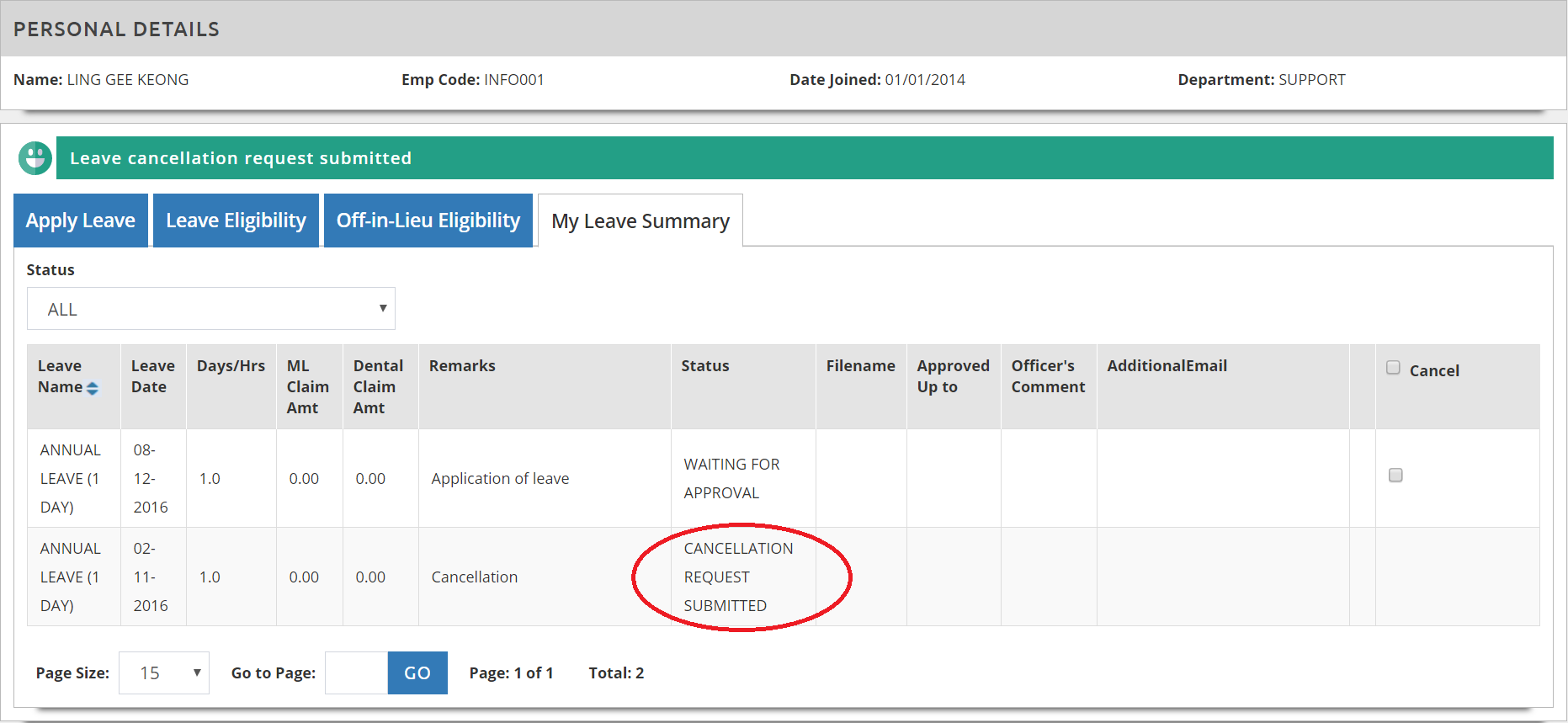This screenshot has height=723, width=1568.
Task: Click the ML Claim Amt column header
Action: [308, 387]
